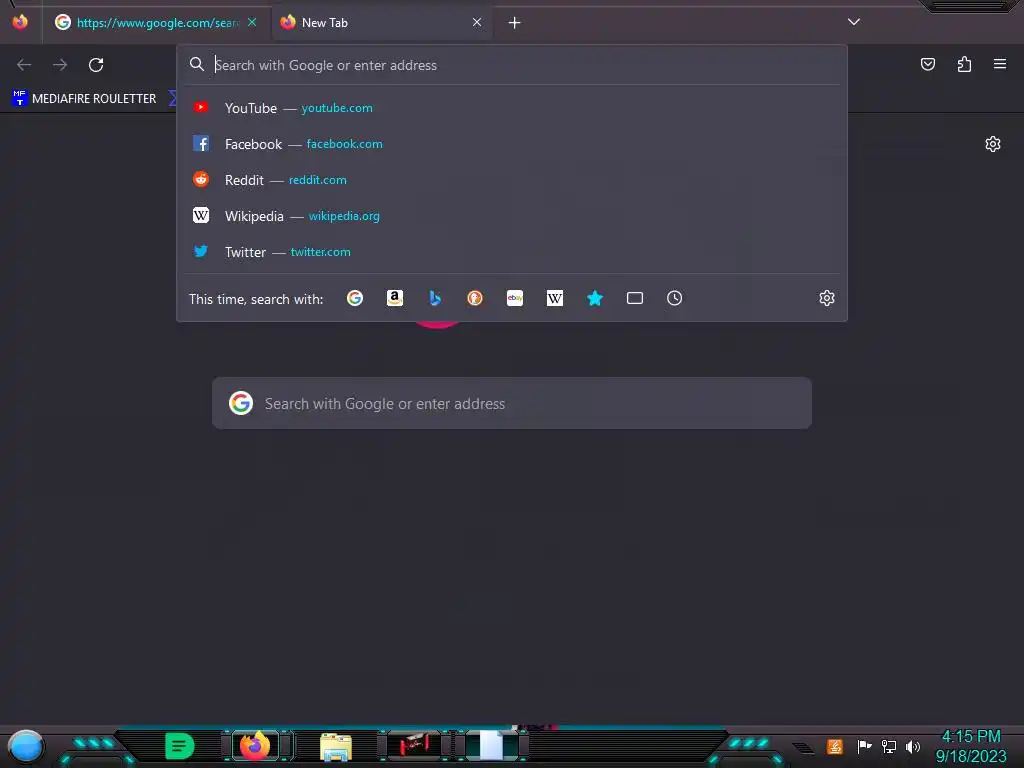Viewport: 1024px width, 768px height.
Task: Open a new tab with plus button
Action: (515, 23)
